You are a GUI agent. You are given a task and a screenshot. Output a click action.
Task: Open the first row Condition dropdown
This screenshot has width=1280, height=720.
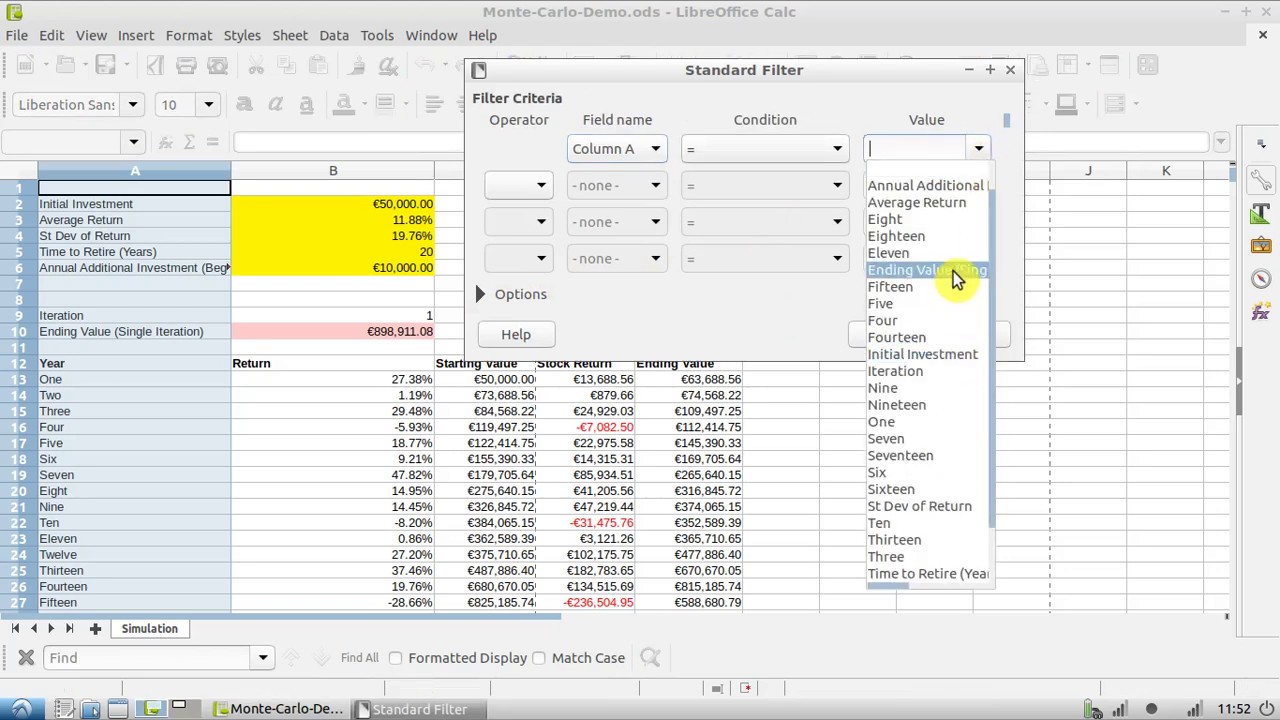[x=765, y=148]
